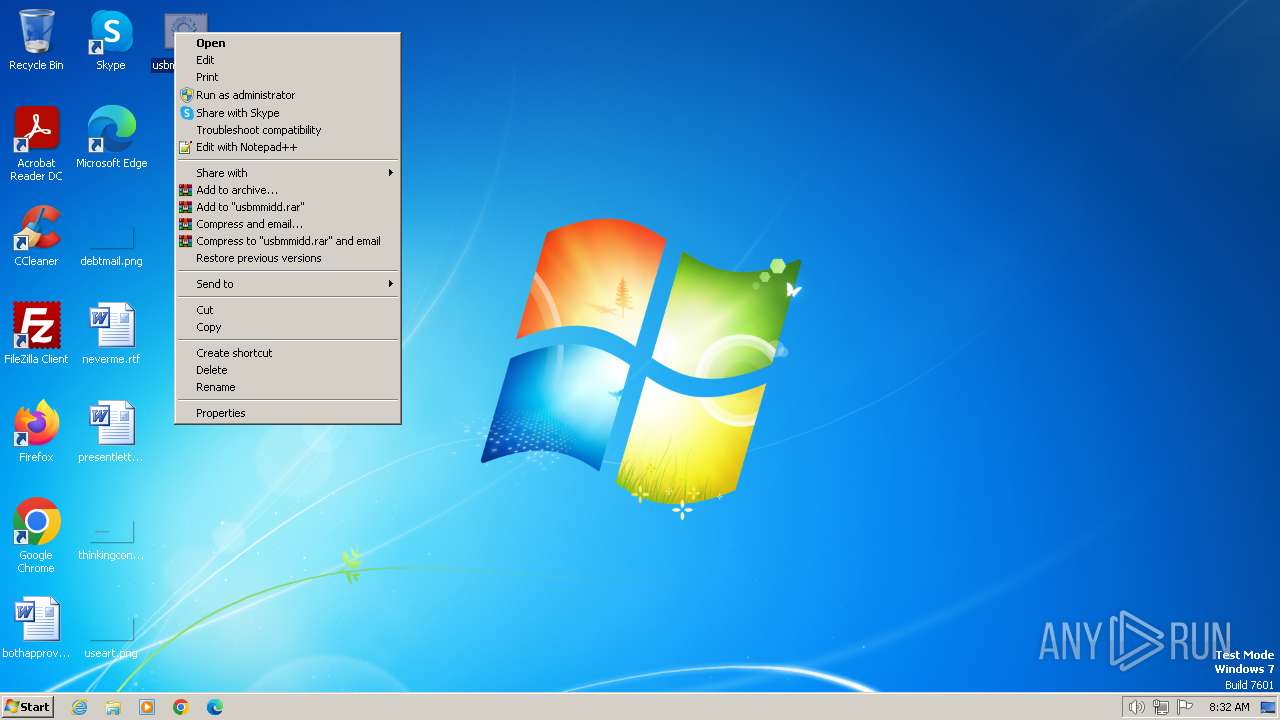Launch Windows Media Player from taskbar

click(x=147, y=707)
